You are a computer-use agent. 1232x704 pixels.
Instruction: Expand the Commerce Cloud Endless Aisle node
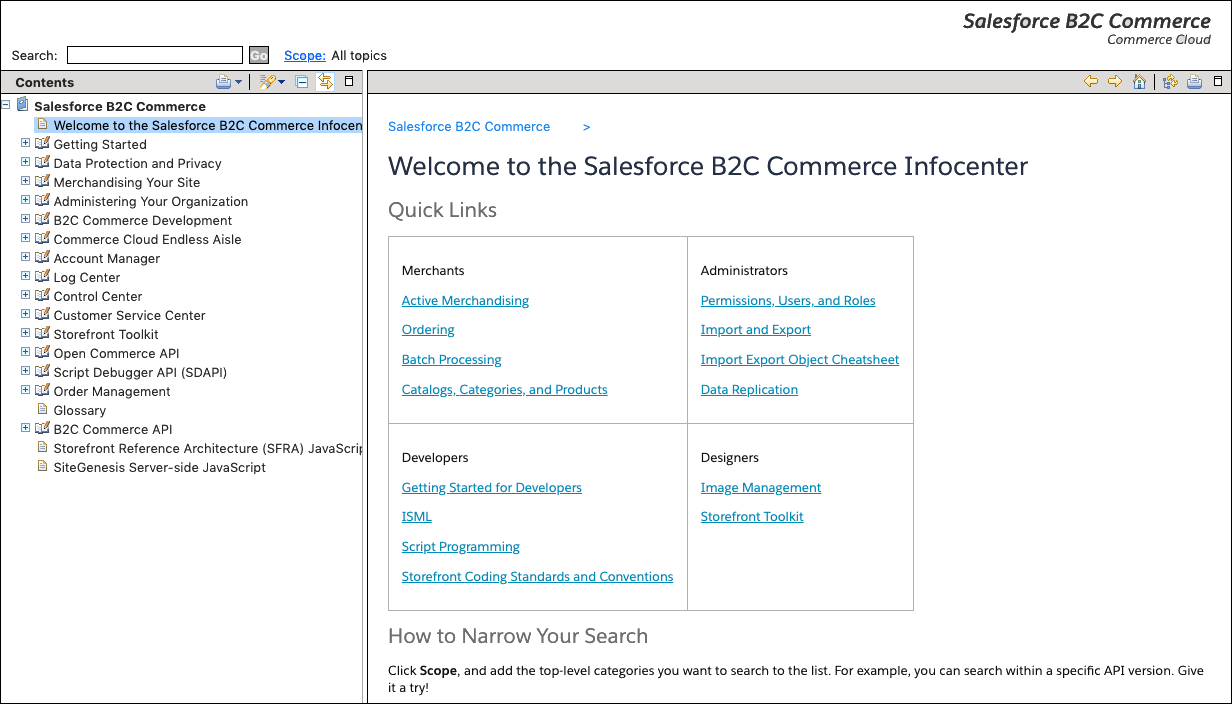coord(25,238)
